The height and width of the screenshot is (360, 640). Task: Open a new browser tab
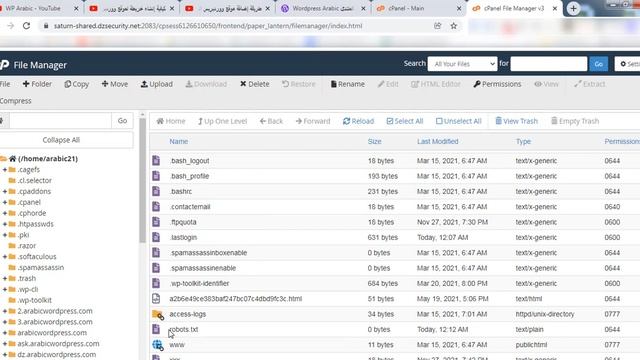pos(573,8)
